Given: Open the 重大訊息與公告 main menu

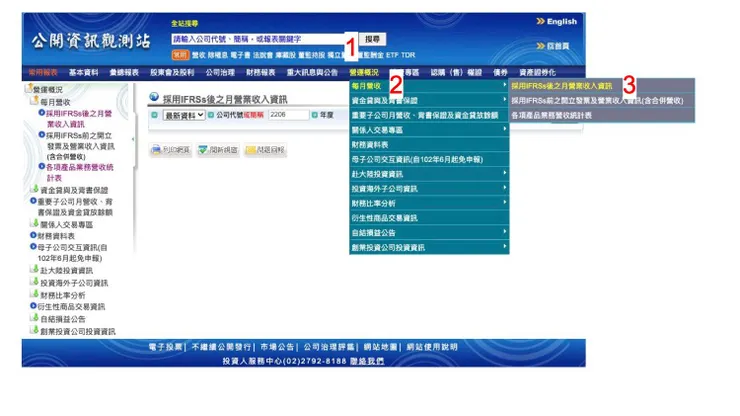Looking at the screenshot, I should point(312,72).
